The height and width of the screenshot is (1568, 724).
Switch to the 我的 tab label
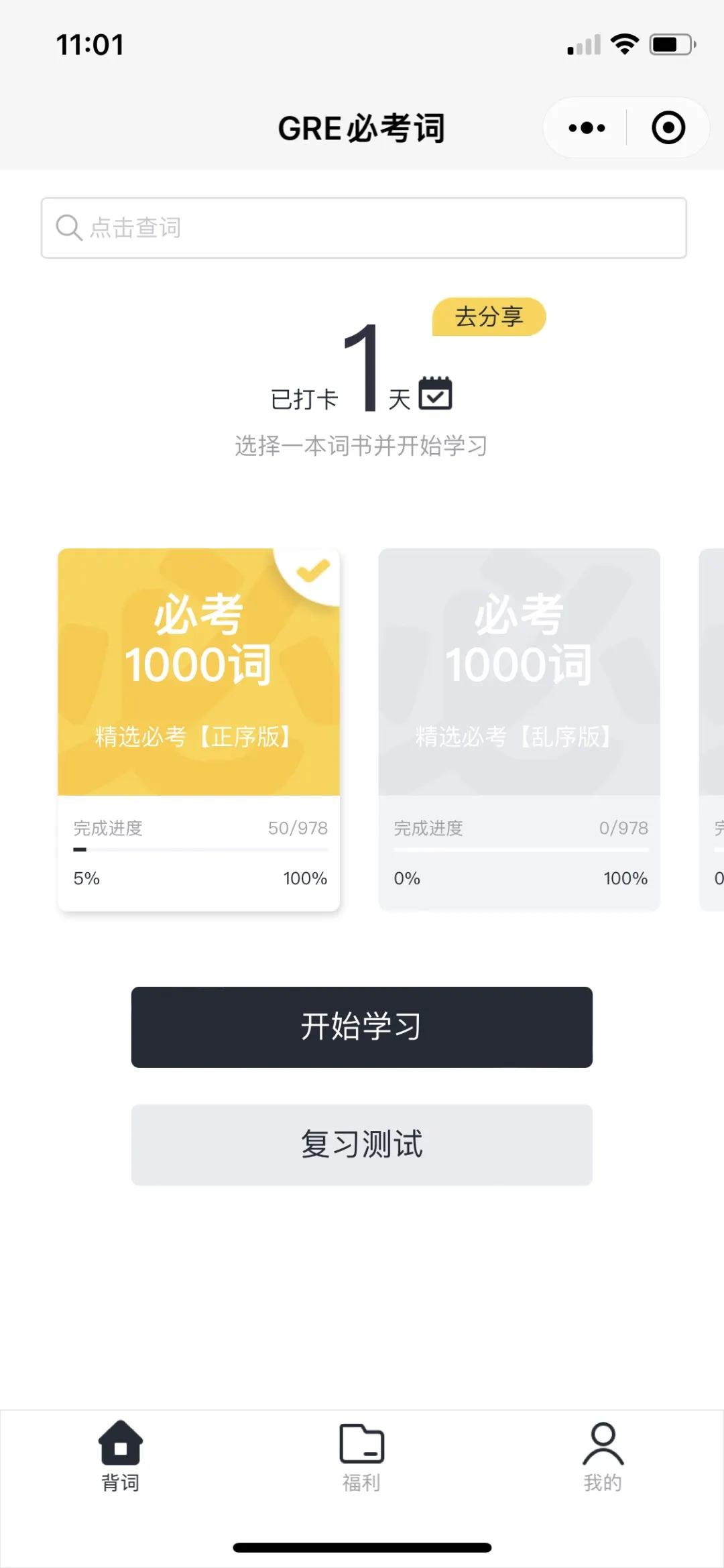point(603,1483)
